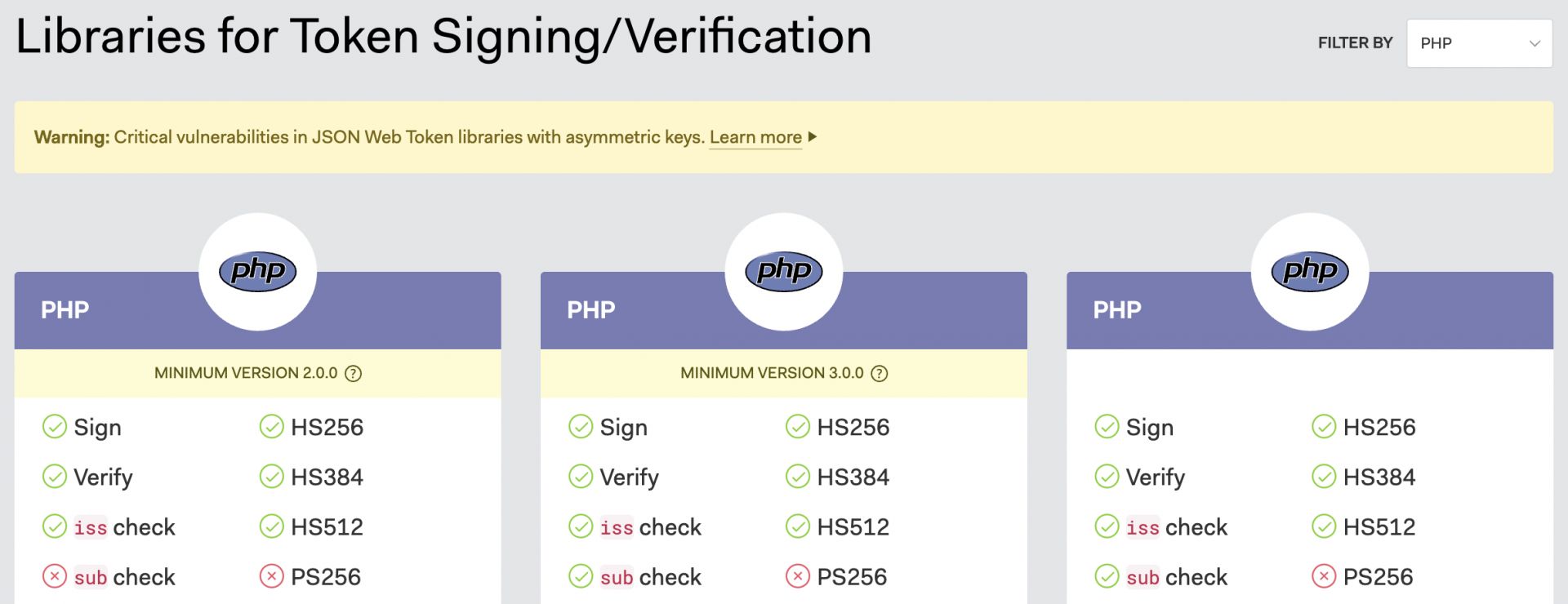Click the "PHP" header title, card without minimum version

[x=1117, y=310]
